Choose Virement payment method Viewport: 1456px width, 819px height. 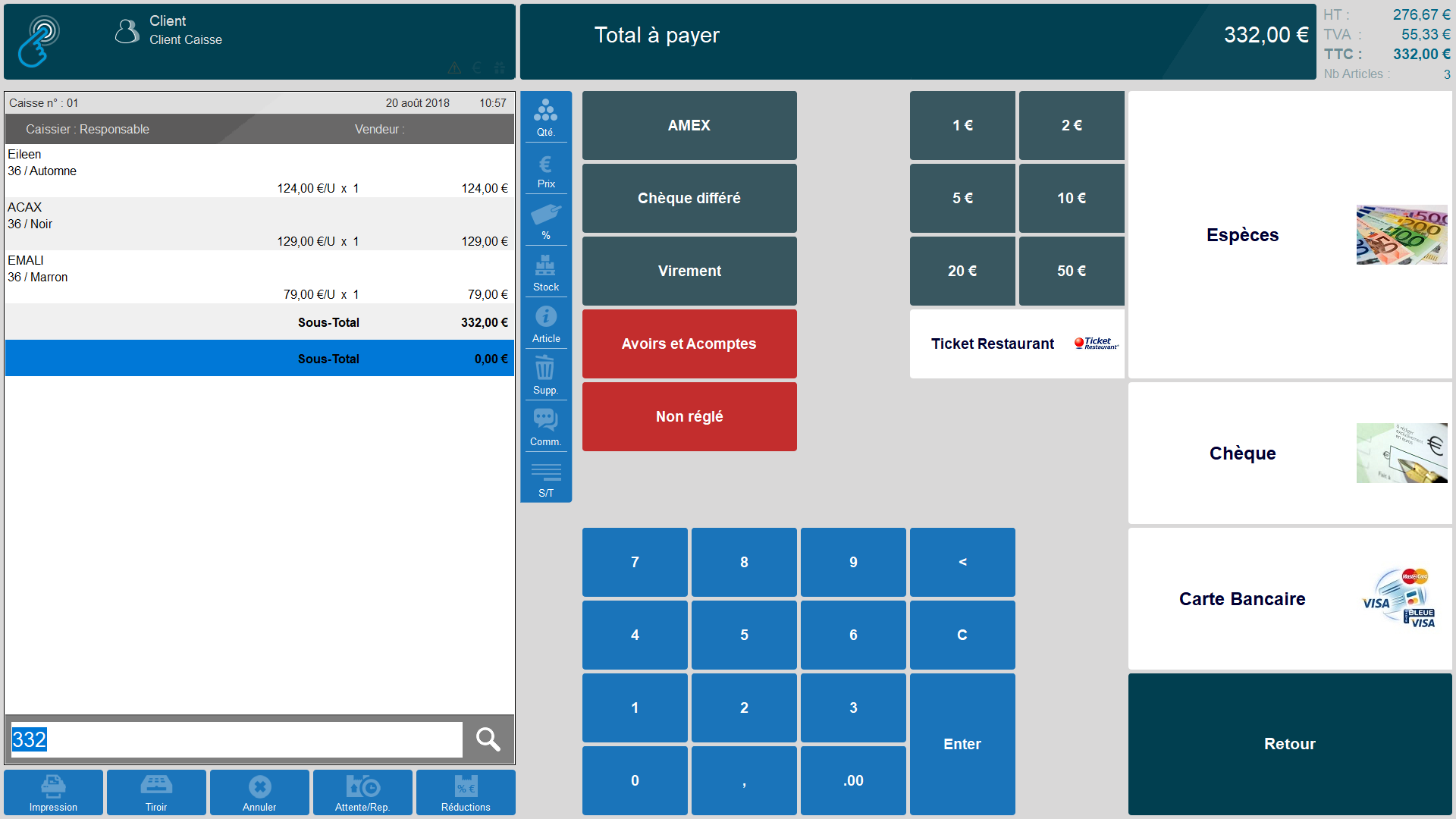click(689, 271)
